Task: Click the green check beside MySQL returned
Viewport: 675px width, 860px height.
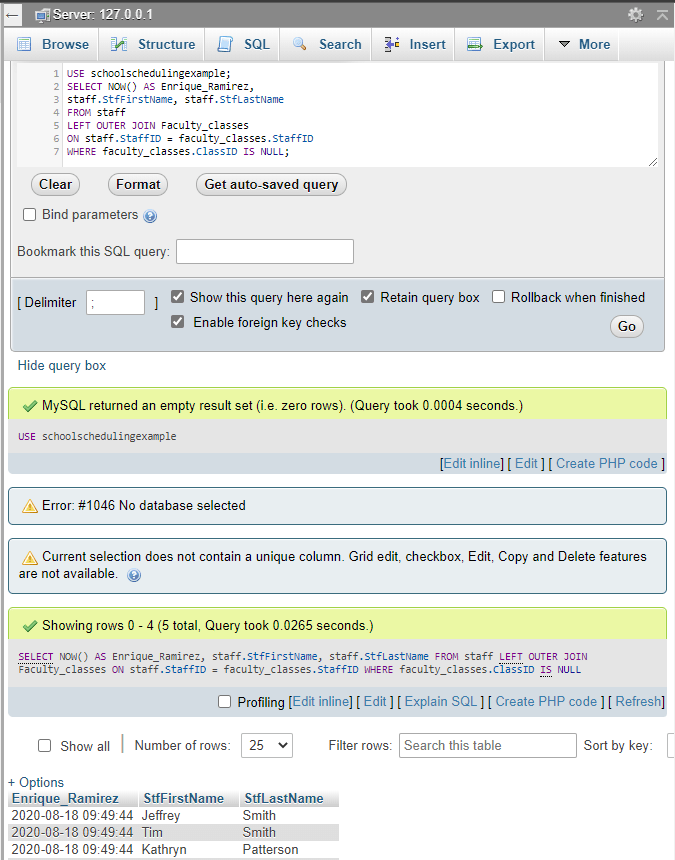Action: (30, 406)
